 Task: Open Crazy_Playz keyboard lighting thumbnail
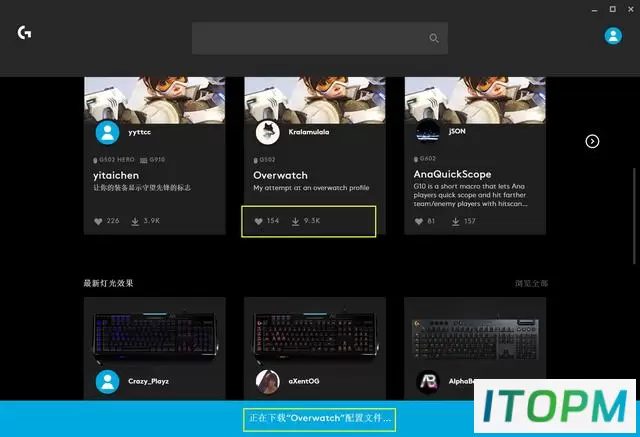(x=154, y=337)
